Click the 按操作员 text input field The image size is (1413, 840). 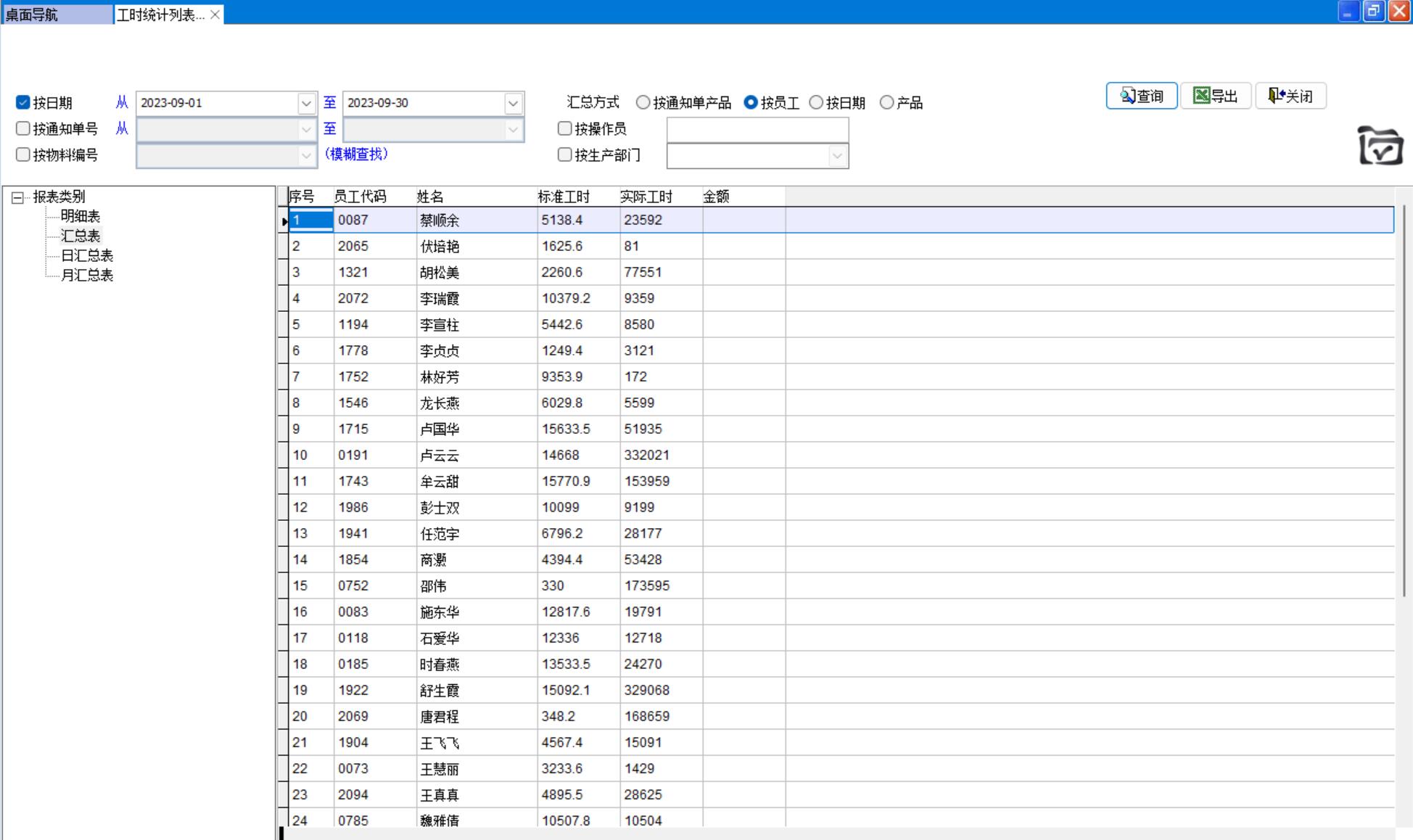click(x=757, y=129)
